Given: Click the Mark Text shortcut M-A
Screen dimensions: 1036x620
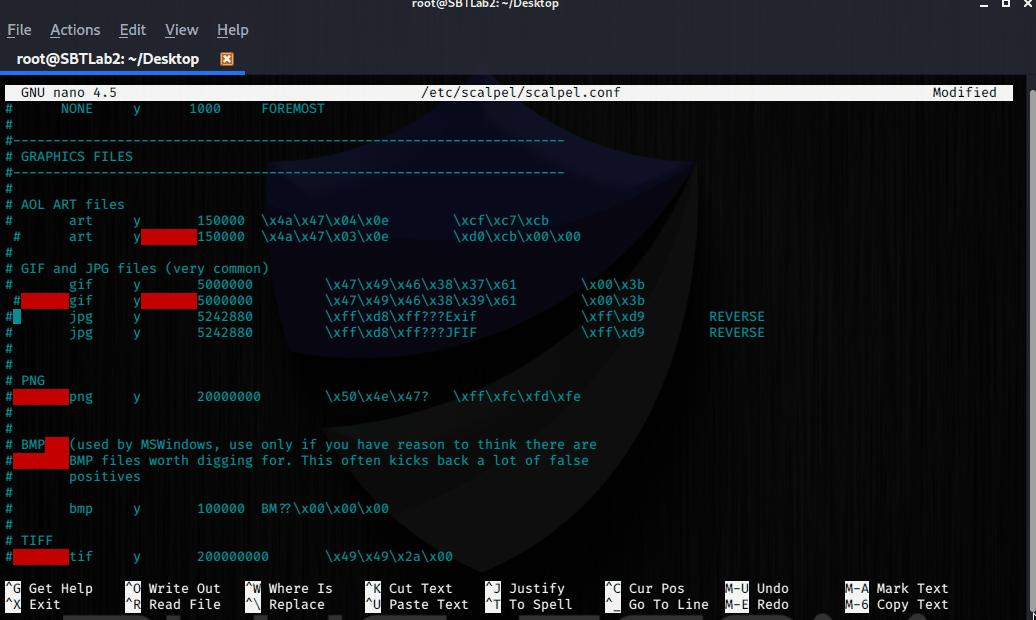Looking at the screenshot, I should [897, 588].
